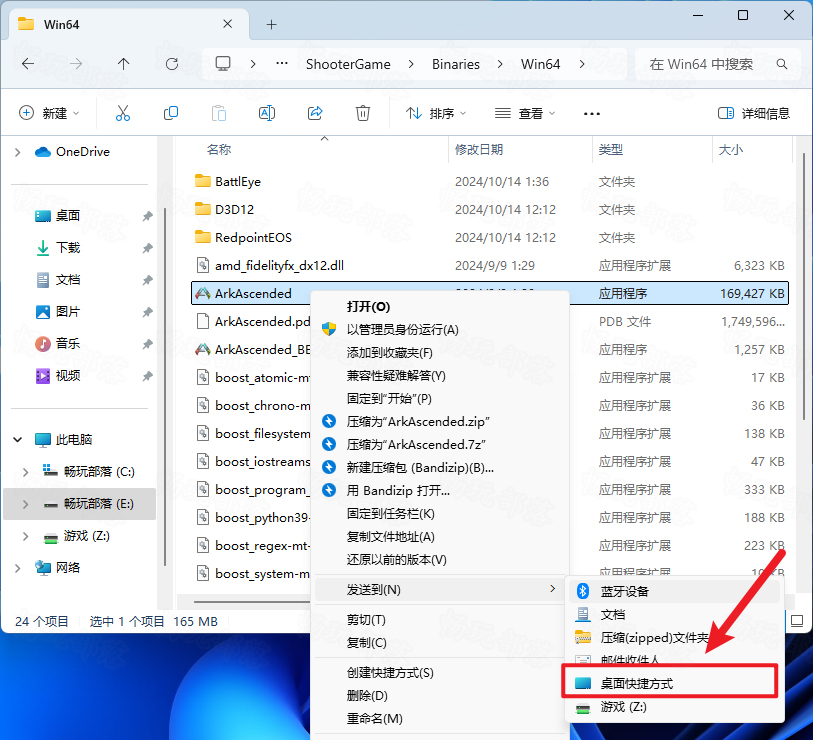Click 重命名(M) in context menu
813x740 pixels.
(440, 718)
